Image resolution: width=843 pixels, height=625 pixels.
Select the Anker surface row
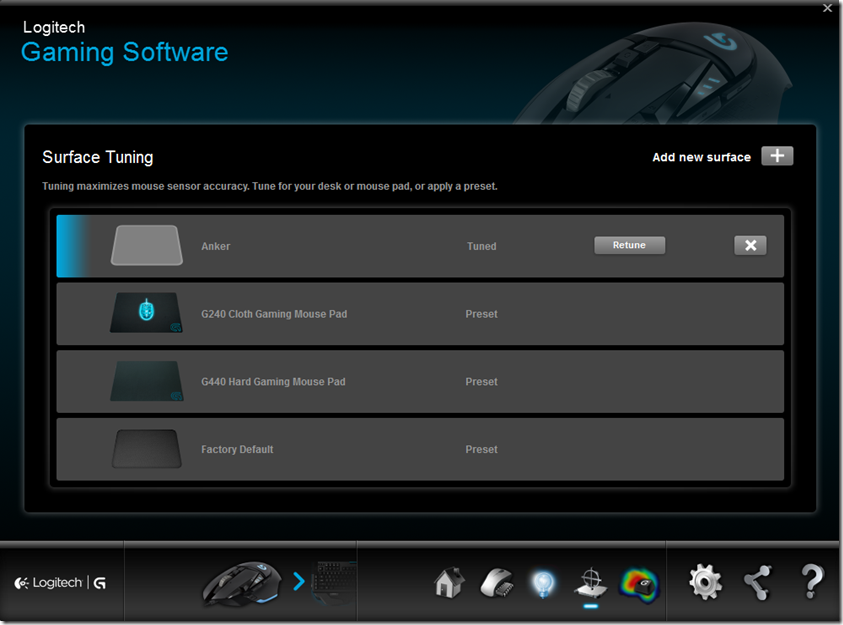click(420, 246)
